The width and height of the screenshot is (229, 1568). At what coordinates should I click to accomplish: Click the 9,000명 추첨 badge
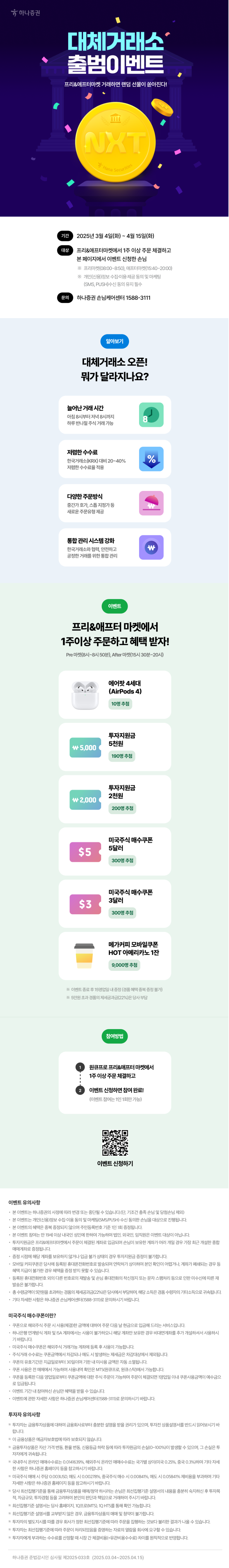click(125, 965)
